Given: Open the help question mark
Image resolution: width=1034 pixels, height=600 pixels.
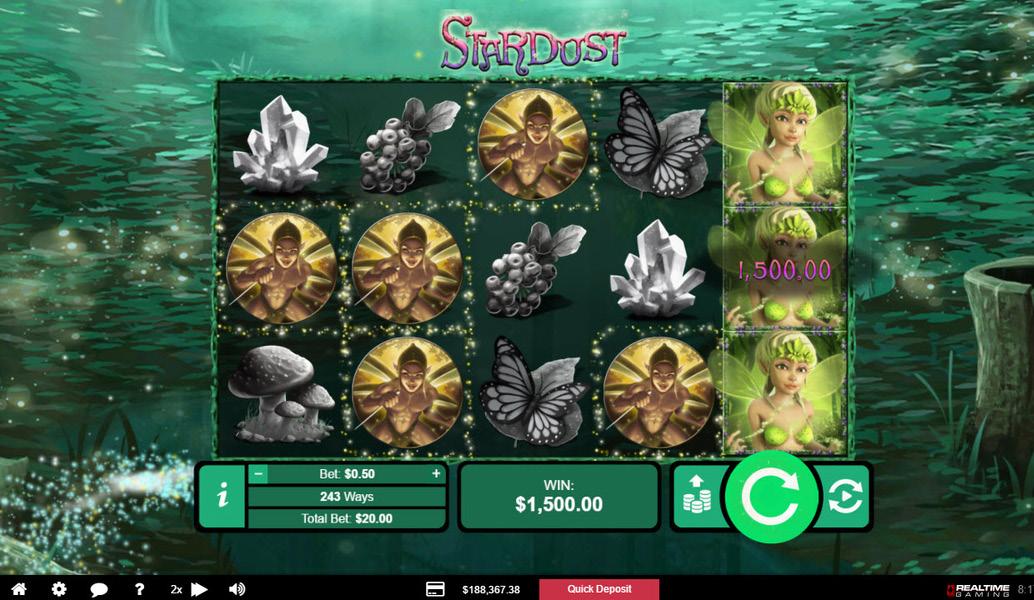Looking at the screenshot, I should pyautogui.click(x=139, y=589).
